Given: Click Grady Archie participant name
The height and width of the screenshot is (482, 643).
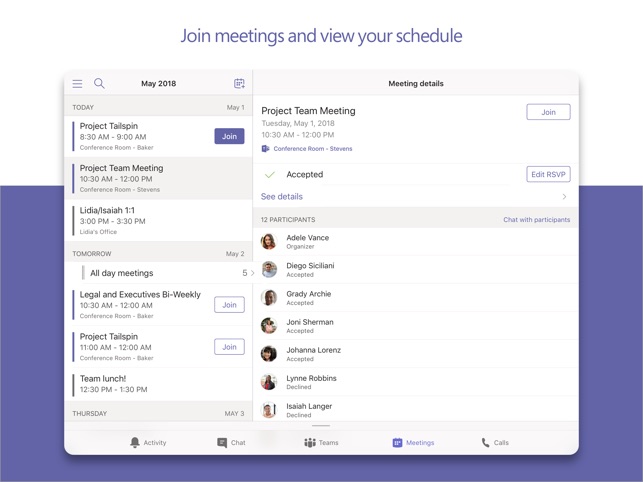Looking at the screenshot, I should [x=309, y=294].
